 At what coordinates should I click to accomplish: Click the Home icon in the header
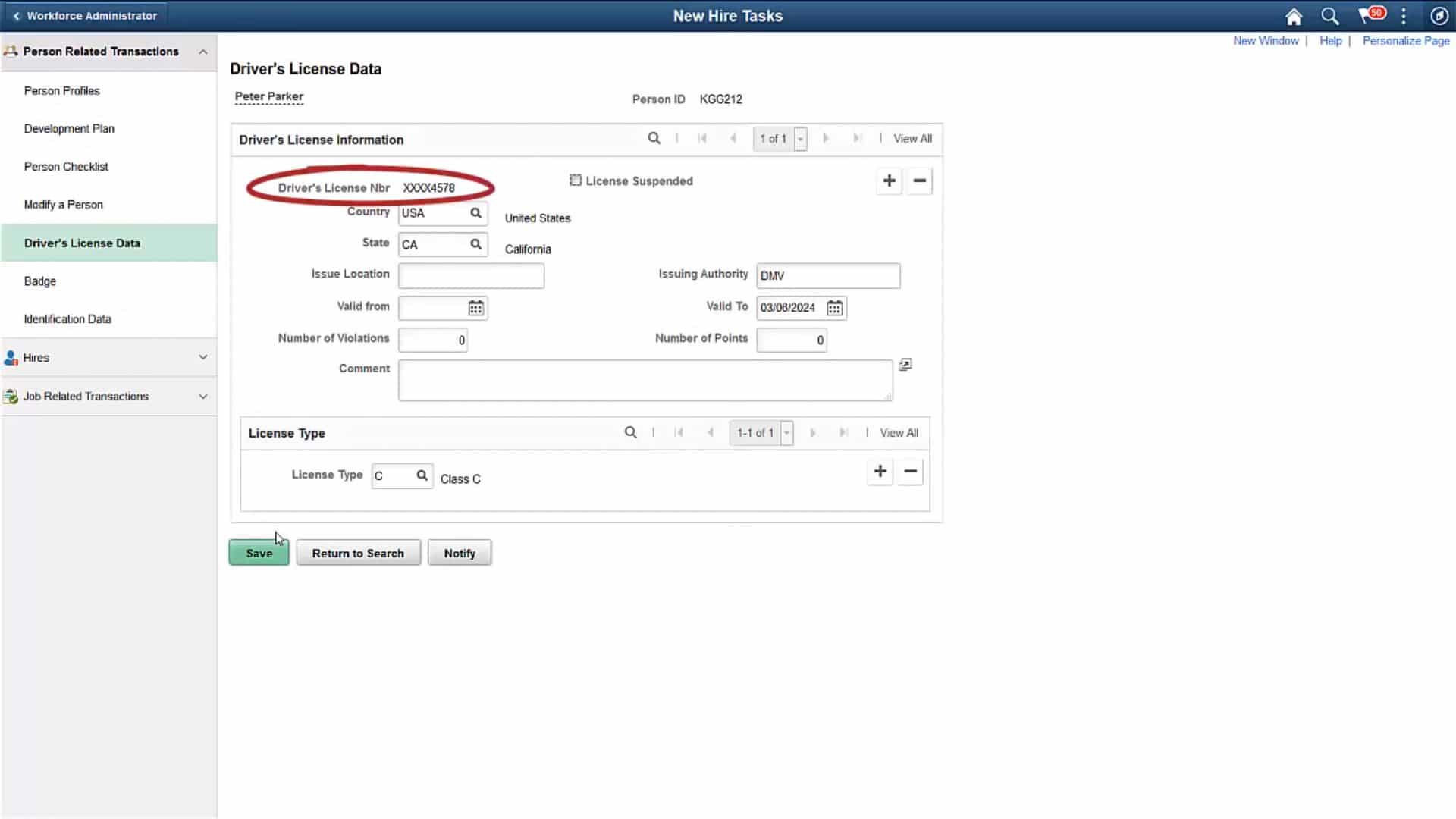click(1294, 17)
